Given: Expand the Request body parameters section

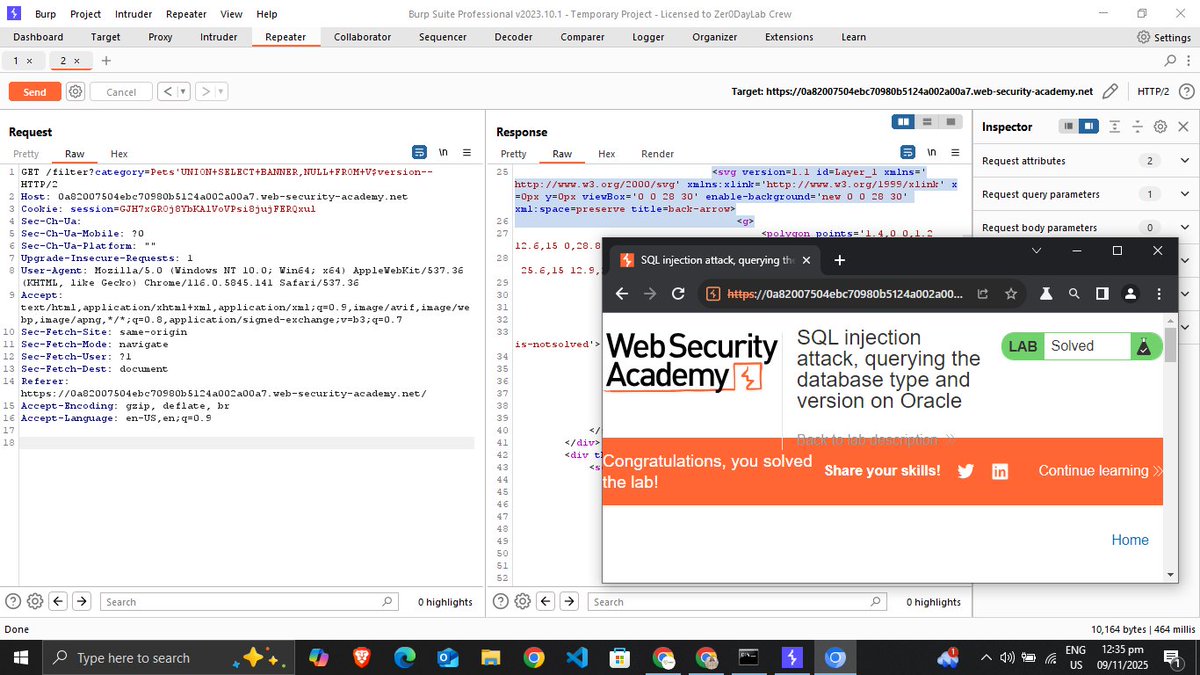Looking at the screenshot, I should 1184,227.
